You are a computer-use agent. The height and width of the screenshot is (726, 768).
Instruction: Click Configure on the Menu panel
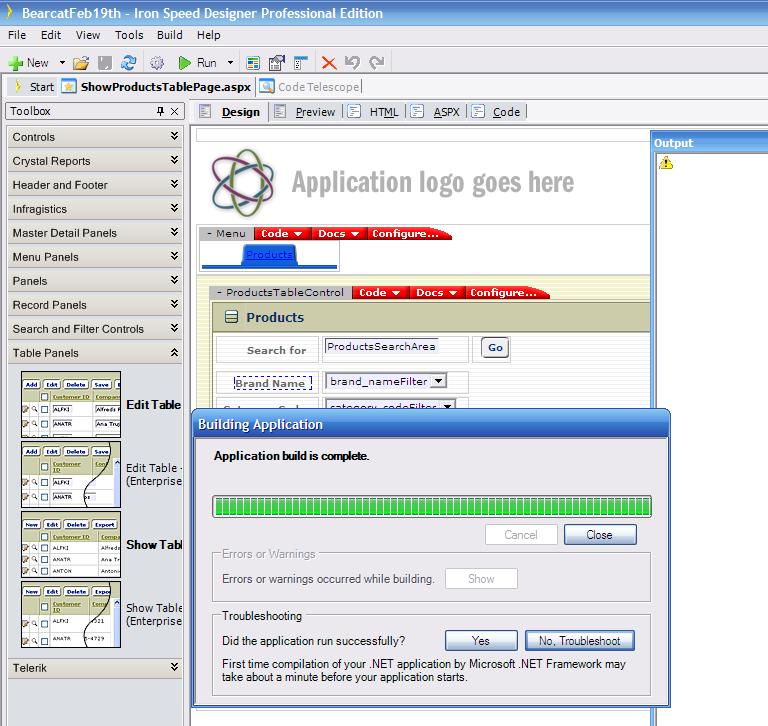(x=408, y=234)
